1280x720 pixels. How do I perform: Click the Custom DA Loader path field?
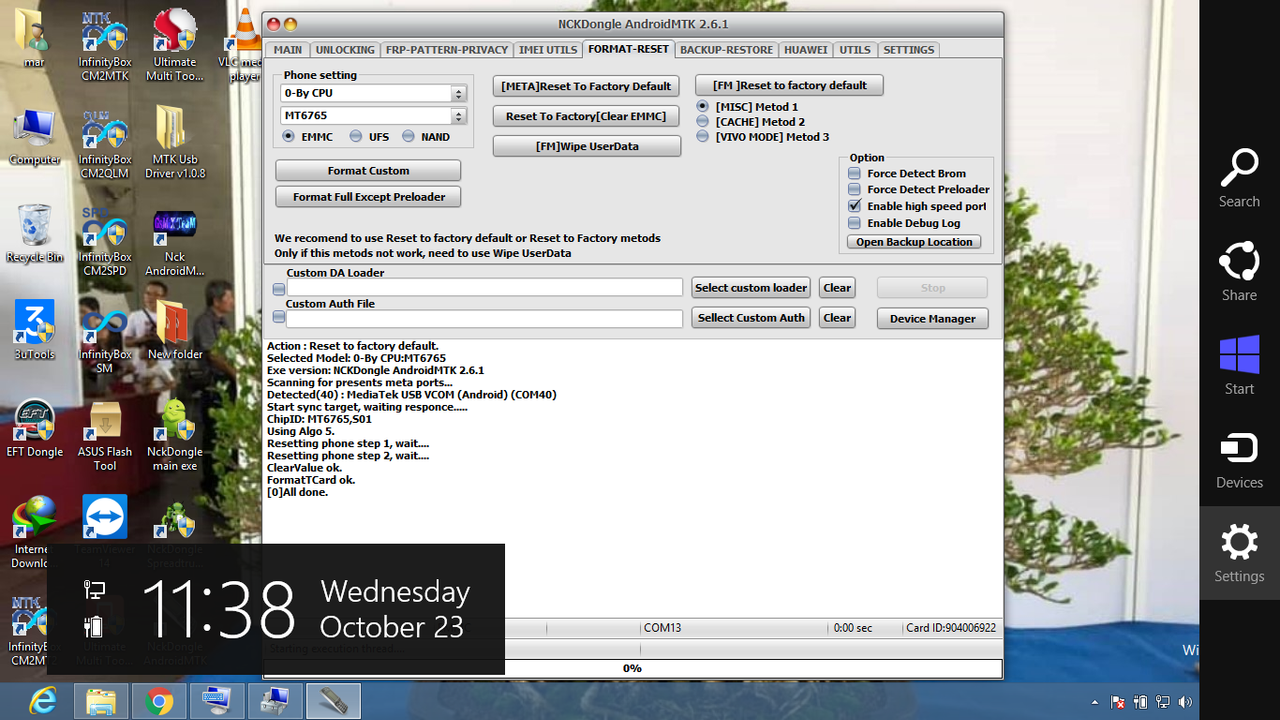(484, 288)
